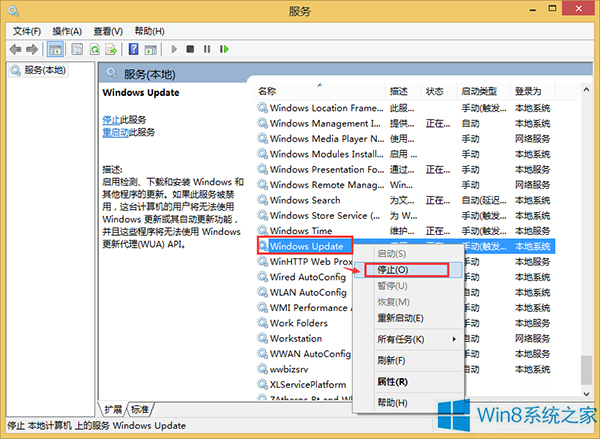The width and height of the screenshot is (600, 439).
Task: Select the Workstation service
Action: (x=296, y=339)
